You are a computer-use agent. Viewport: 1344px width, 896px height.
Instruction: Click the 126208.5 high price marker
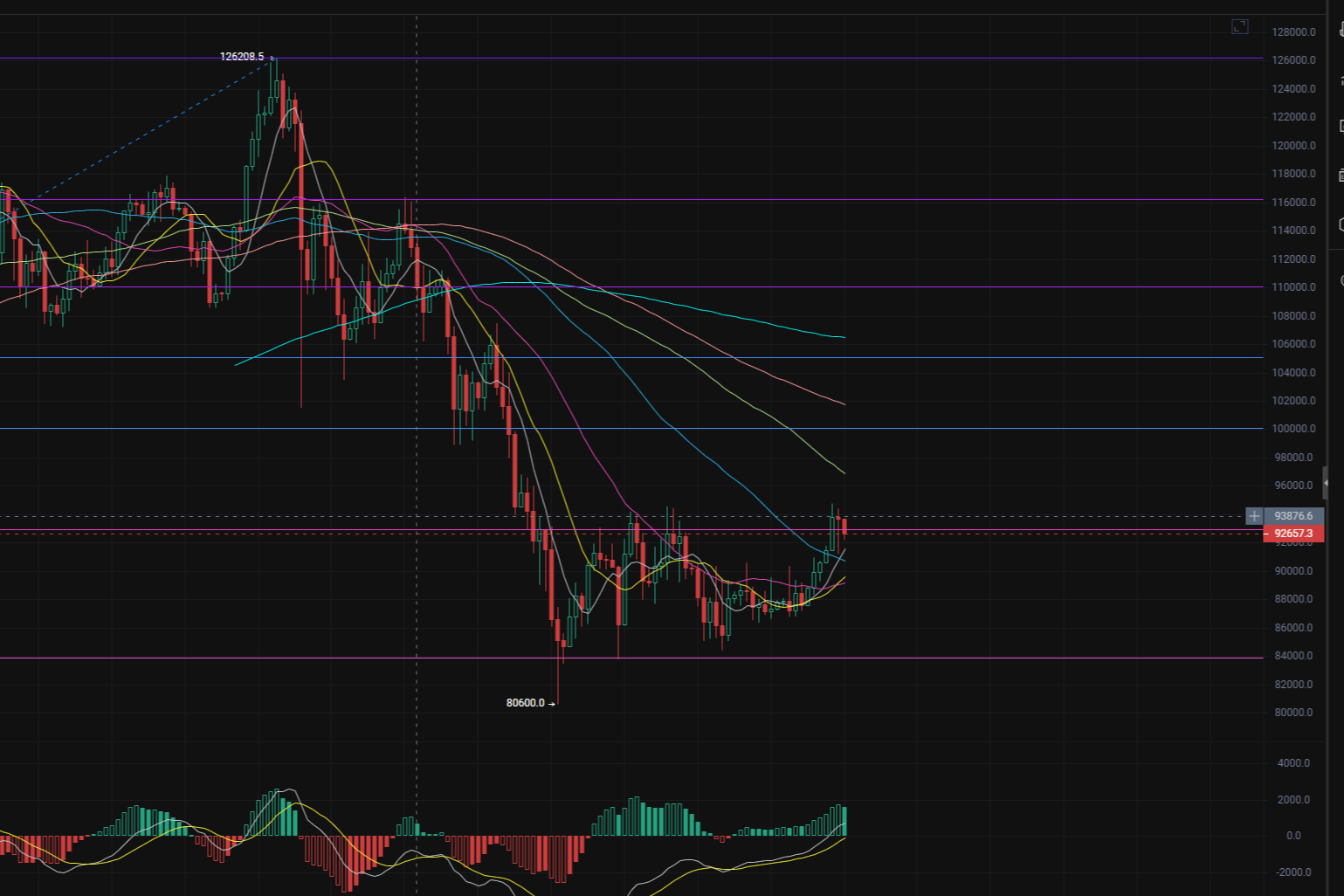[242, 57]
